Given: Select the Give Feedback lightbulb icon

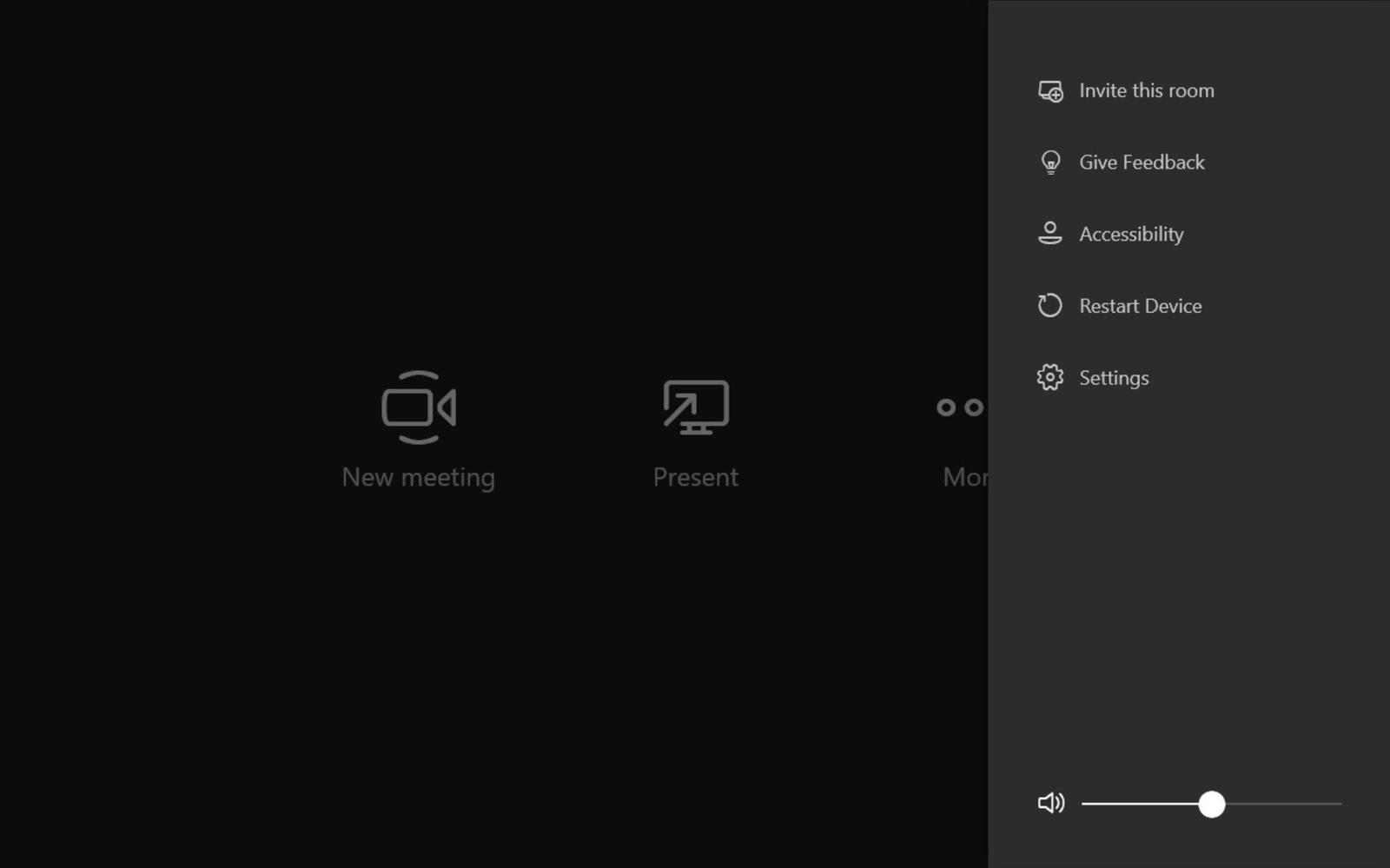Looking at the screenshot, I should pos(1050,162).
